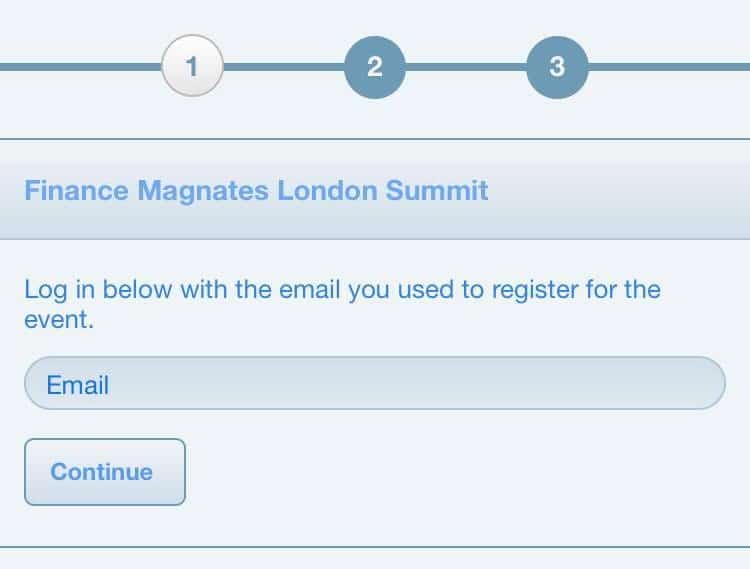
Task: Click blank area right of Continue button
Action: click(x=460, y=472)
